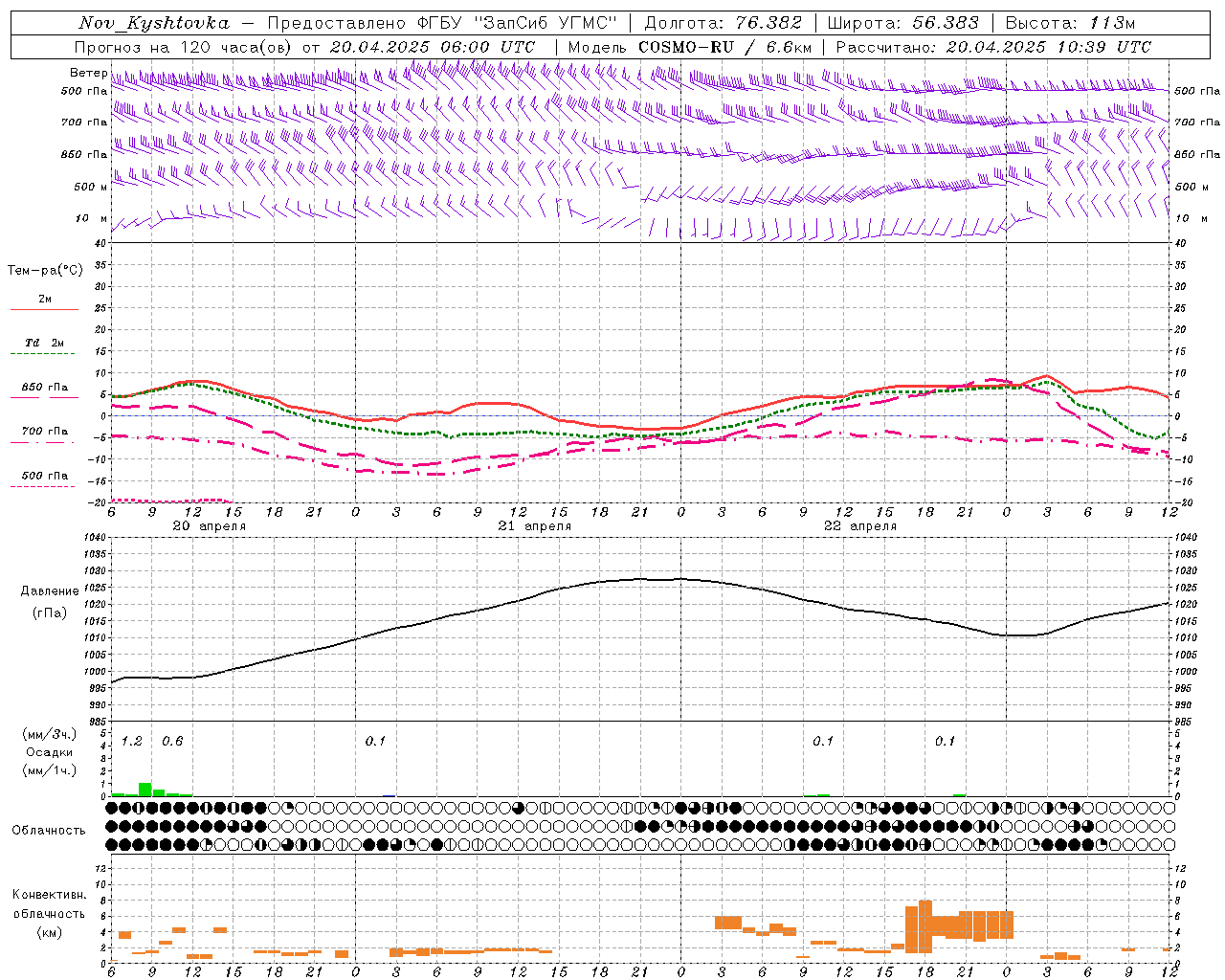Click the Td 2м dew point legend entry
The width and height of the screenshot is (1225, 980).
click(x=45, y=343)
